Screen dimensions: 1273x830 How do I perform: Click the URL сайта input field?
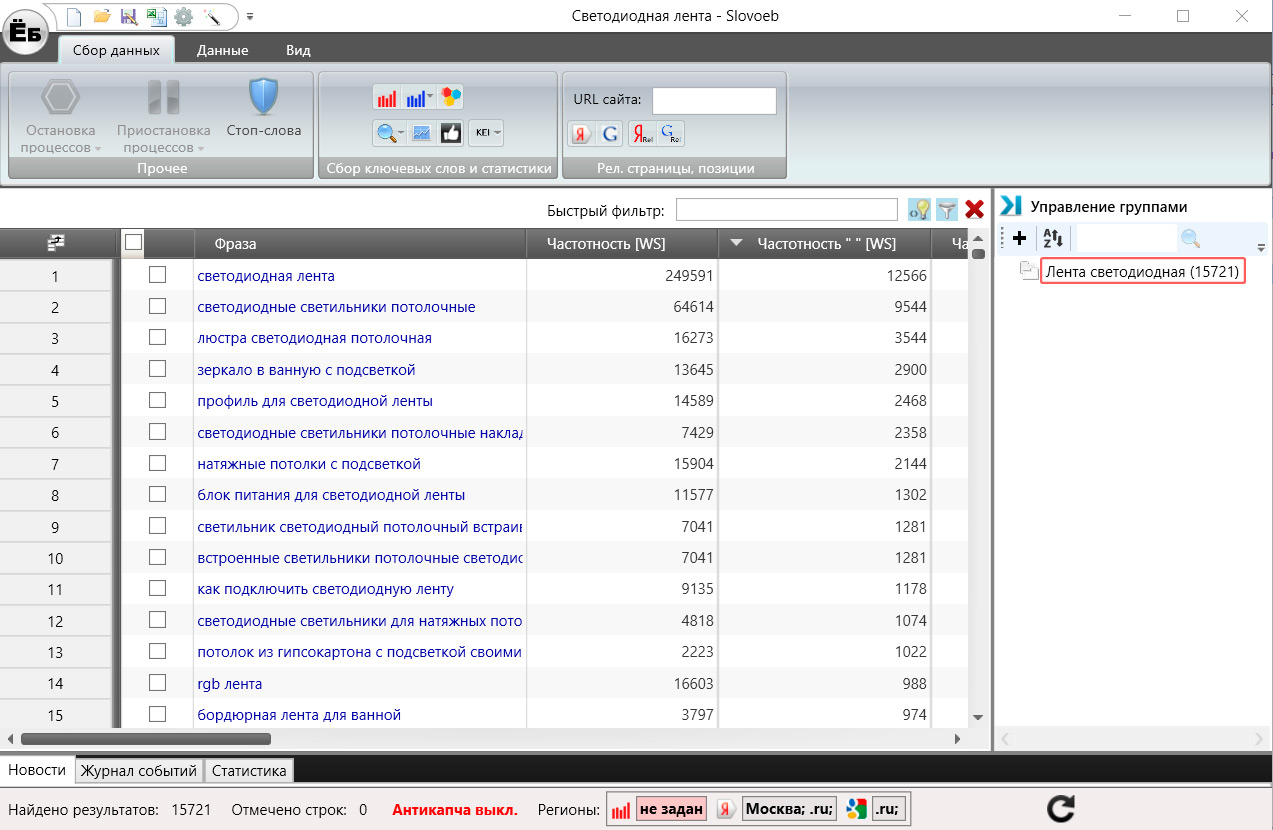coord(714,100)
